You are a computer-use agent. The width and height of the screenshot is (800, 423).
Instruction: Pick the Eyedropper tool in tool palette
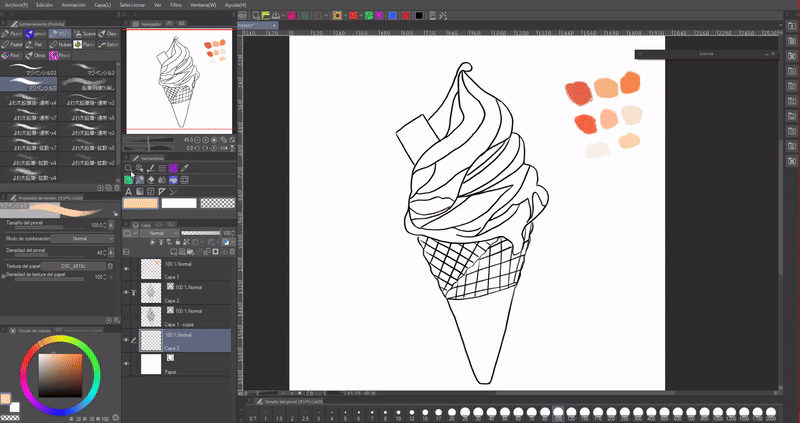coord(185,168)
